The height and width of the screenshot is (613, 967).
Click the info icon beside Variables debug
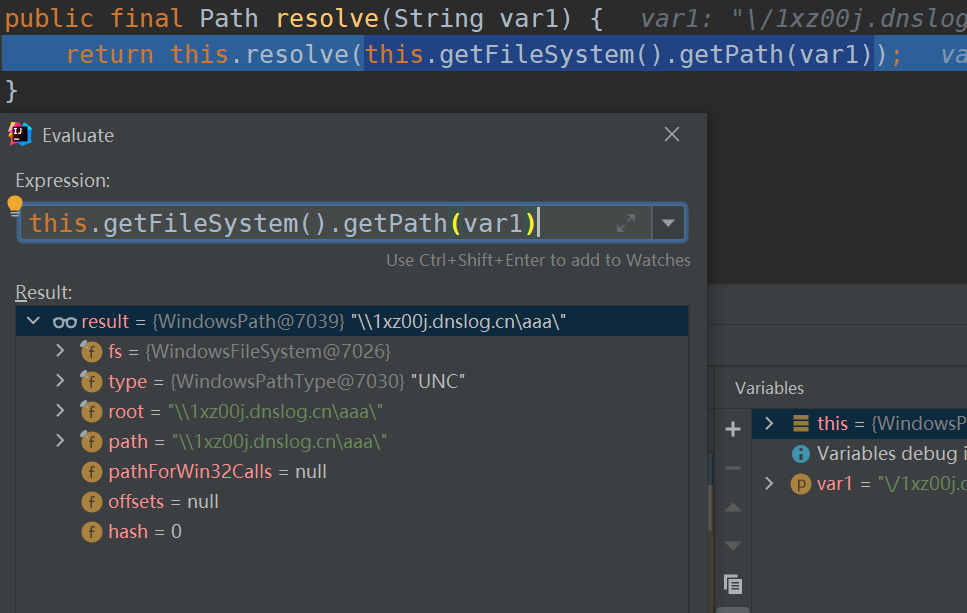[x=800, y=454]
